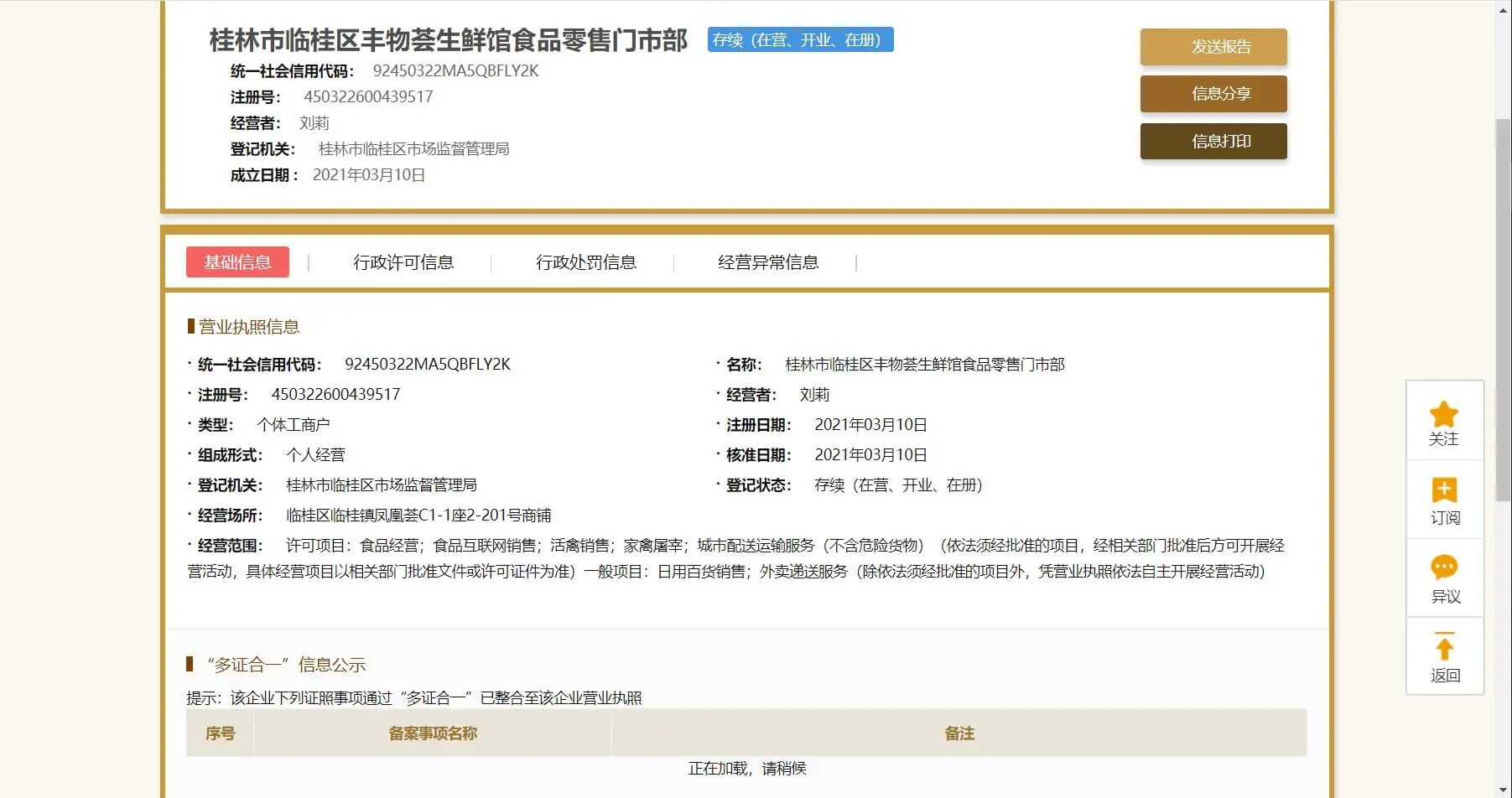Click the scrollbar up arrow
1512x798 pixels.
tap(1504, 8)
